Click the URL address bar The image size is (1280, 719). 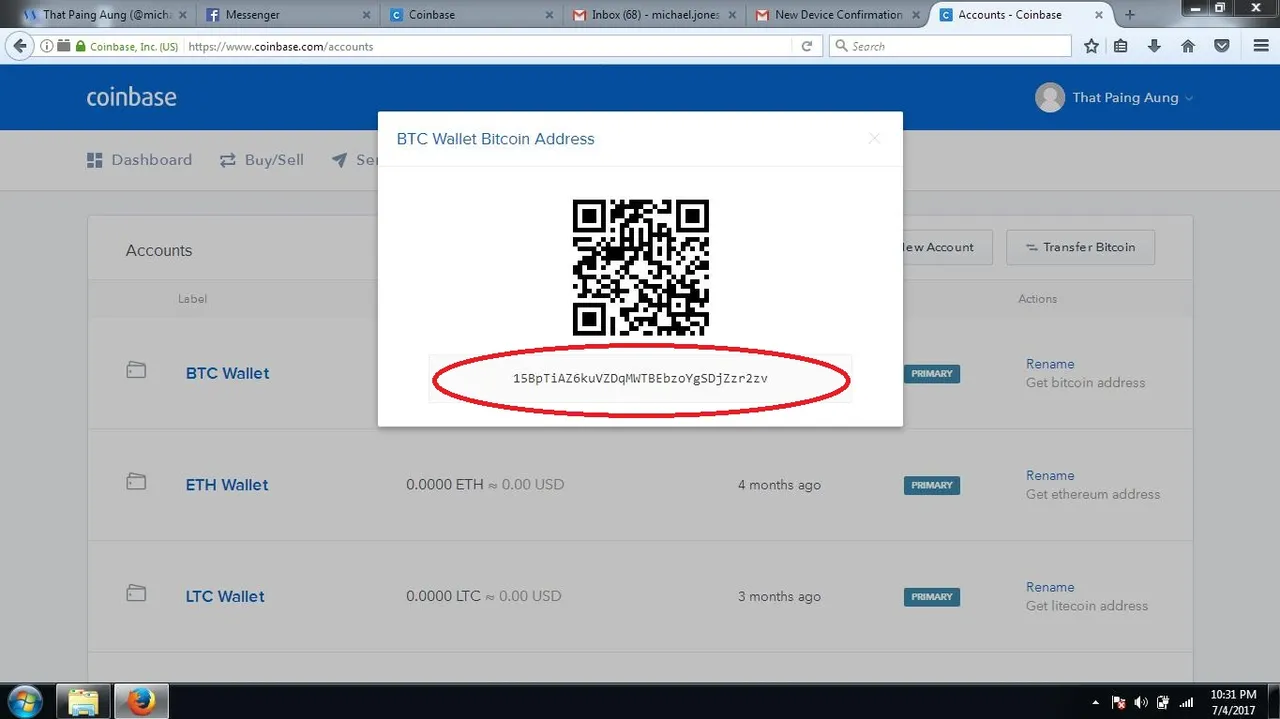pos(490,46)
